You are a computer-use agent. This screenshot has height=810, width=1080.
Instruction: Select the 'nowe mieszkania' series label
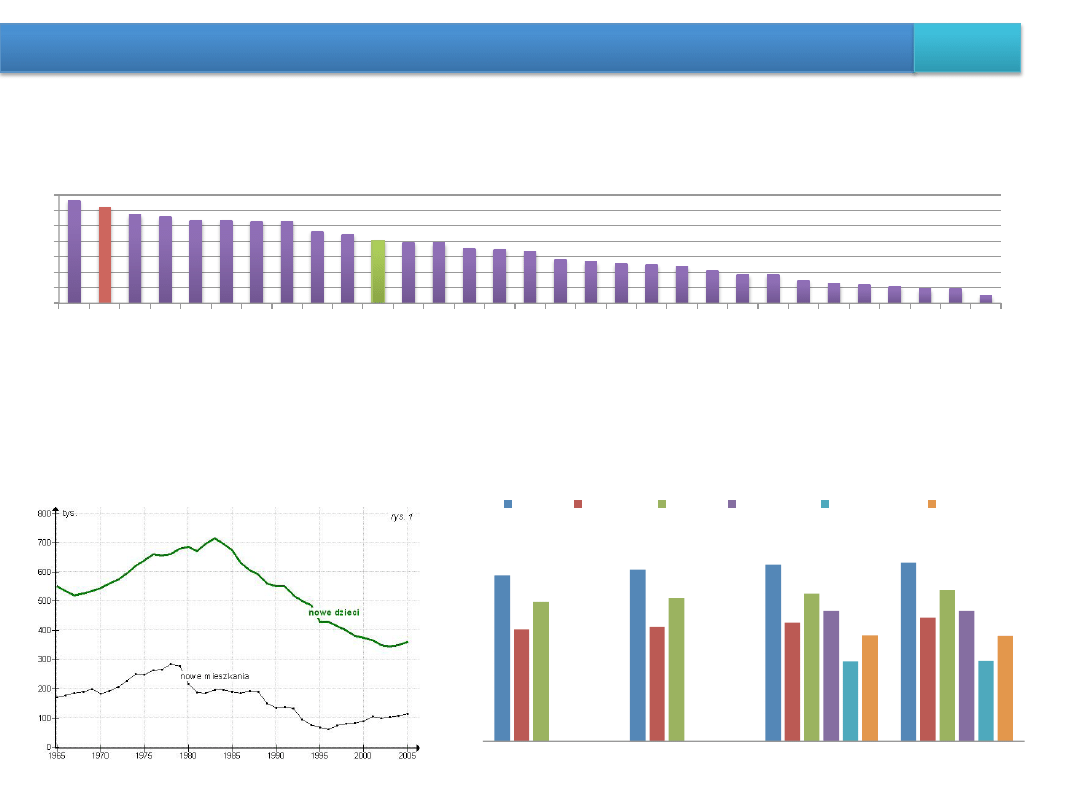(x=214, y=676)
